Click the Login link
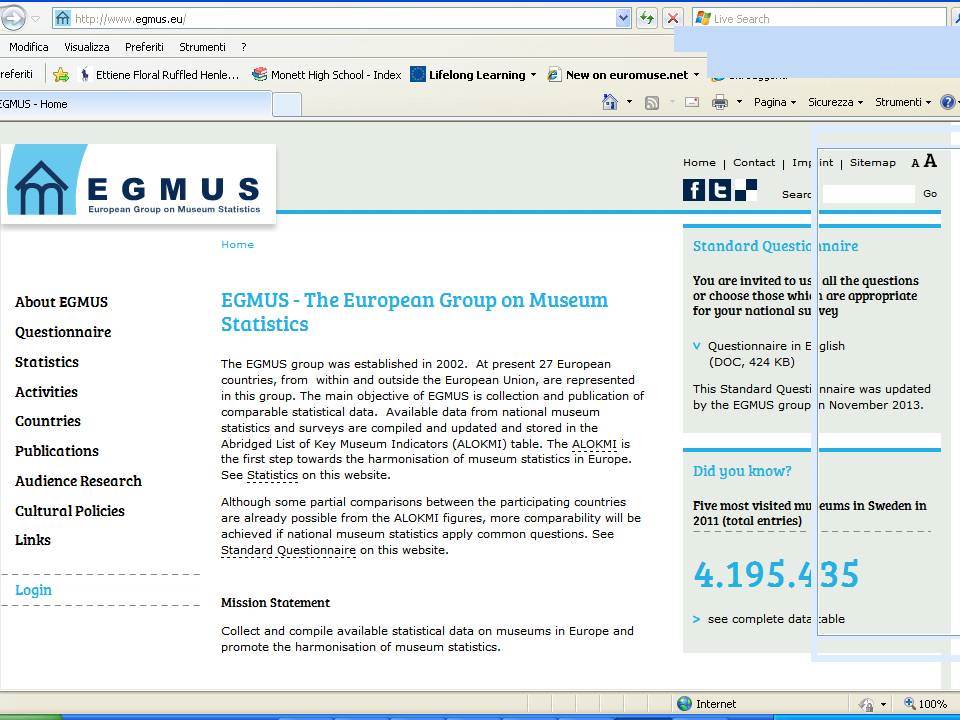Image resolution: width=960 pixels, height=720 pixels. 34,590
